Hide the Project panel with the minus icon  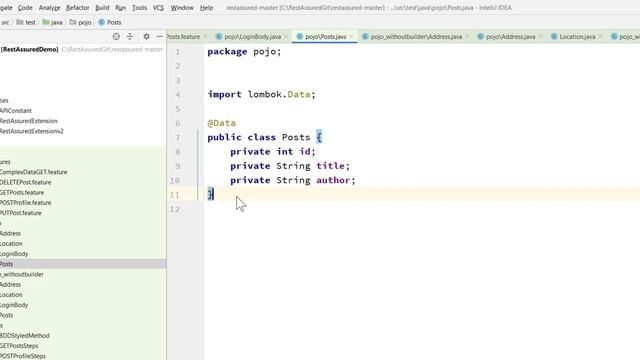pyautogui.click(x=160, y=36)
